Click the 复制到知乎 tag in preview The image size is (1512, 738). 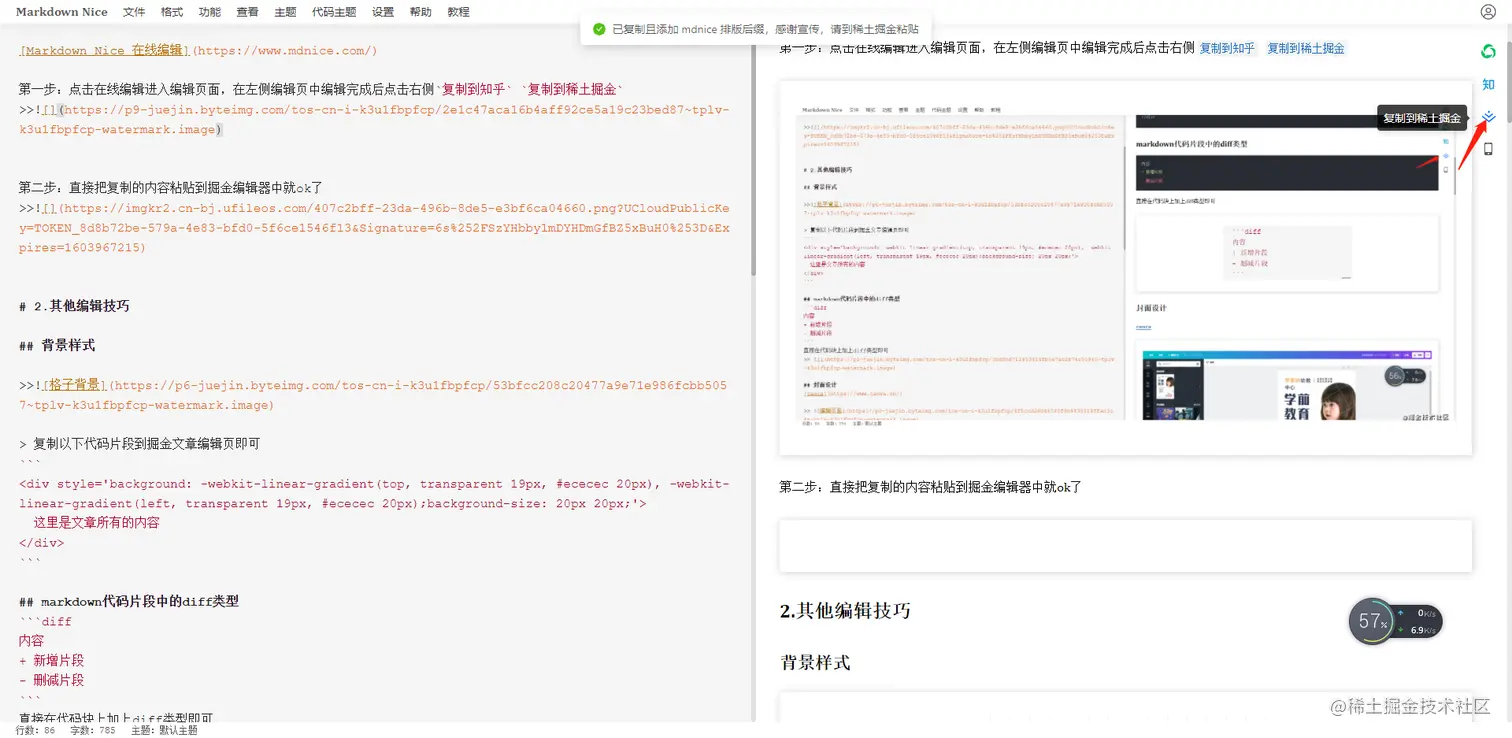tap(1227, 48)
